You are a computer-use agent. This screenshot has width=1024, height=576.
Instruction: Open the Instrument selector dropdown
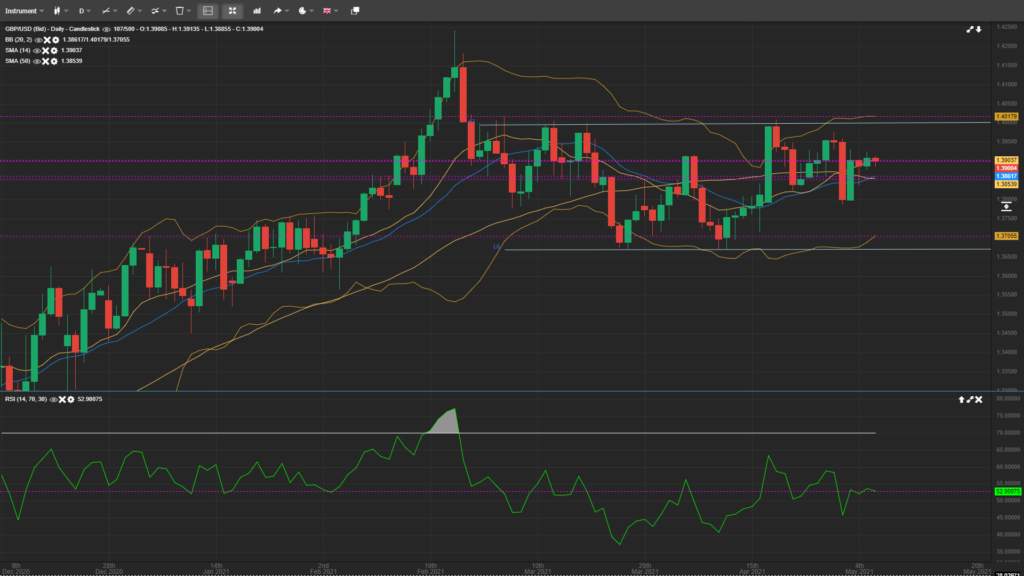(x=24, y=10)
